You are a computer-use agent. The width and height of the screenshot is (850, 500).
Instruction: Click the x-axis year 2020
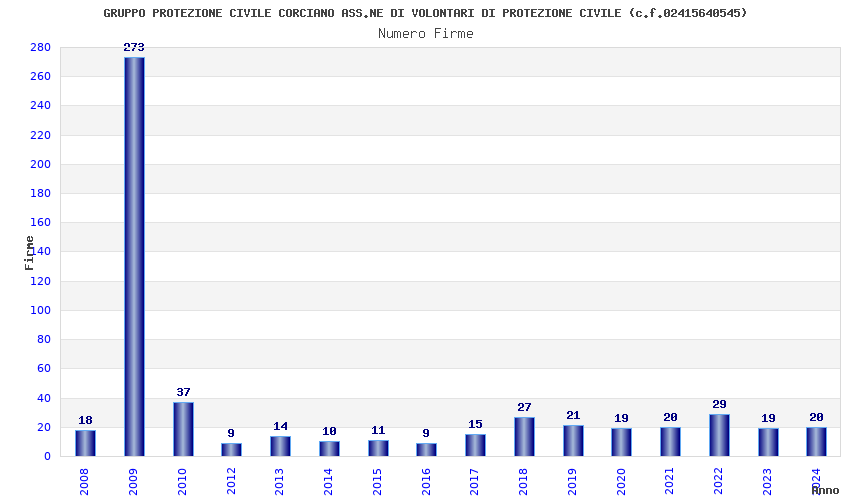coord(621,482)
